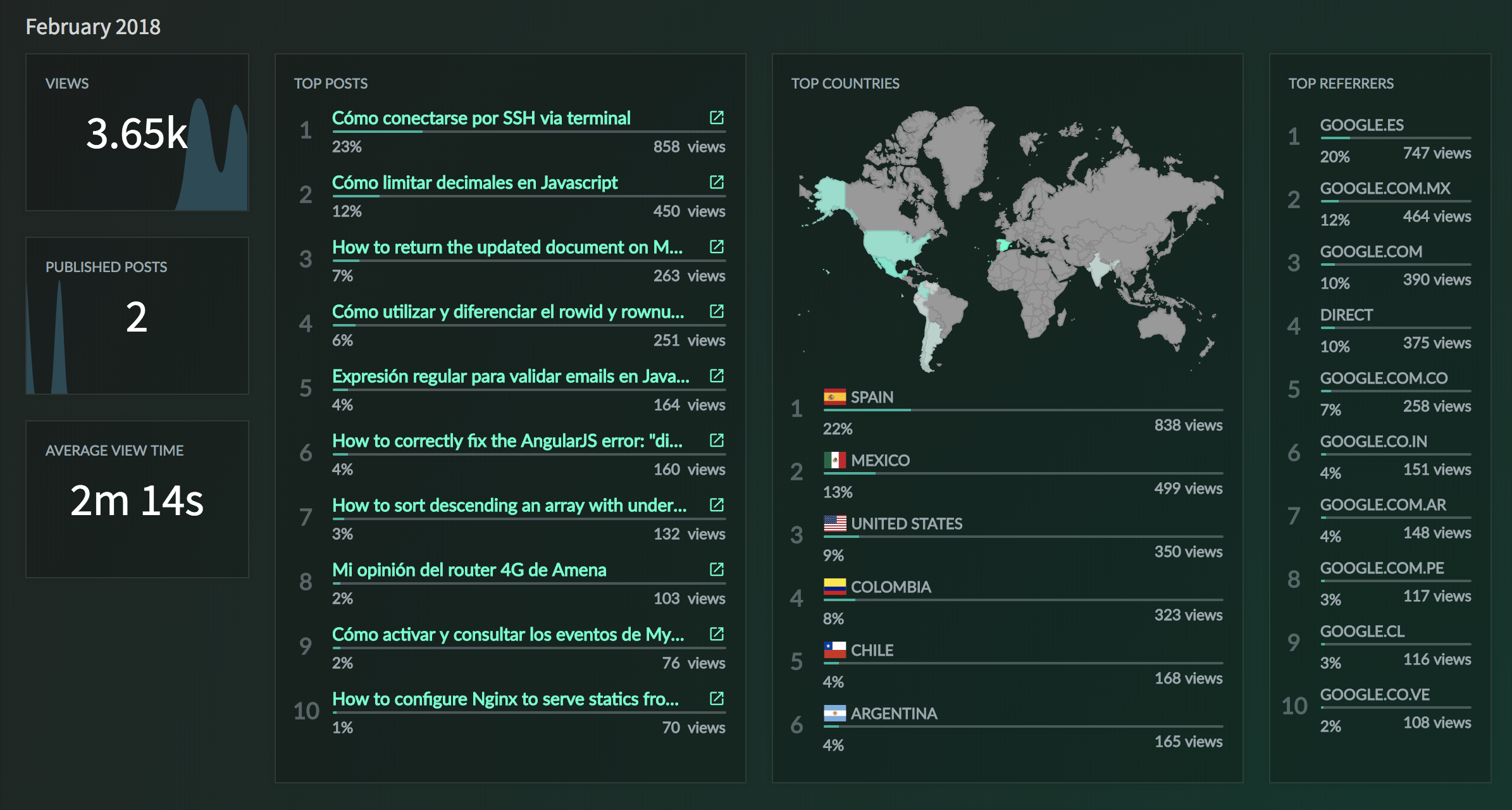The height and width of the screenshot is (810, 1512).
Task: Click the UNITED STATES country label
Action: [907, 524]
